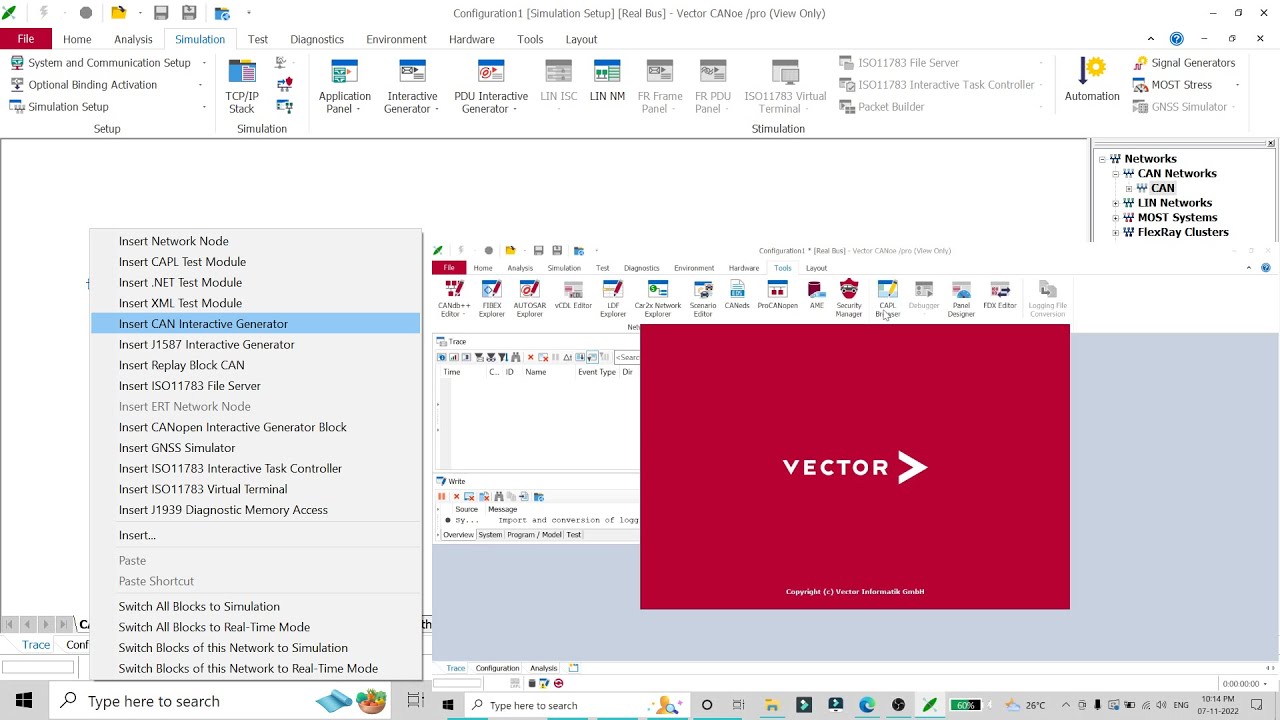Viewport: 1280px width, 720px height.
Task: Switch to System tab in Write window
Action: pyautogui.click(x=490, y=535)
